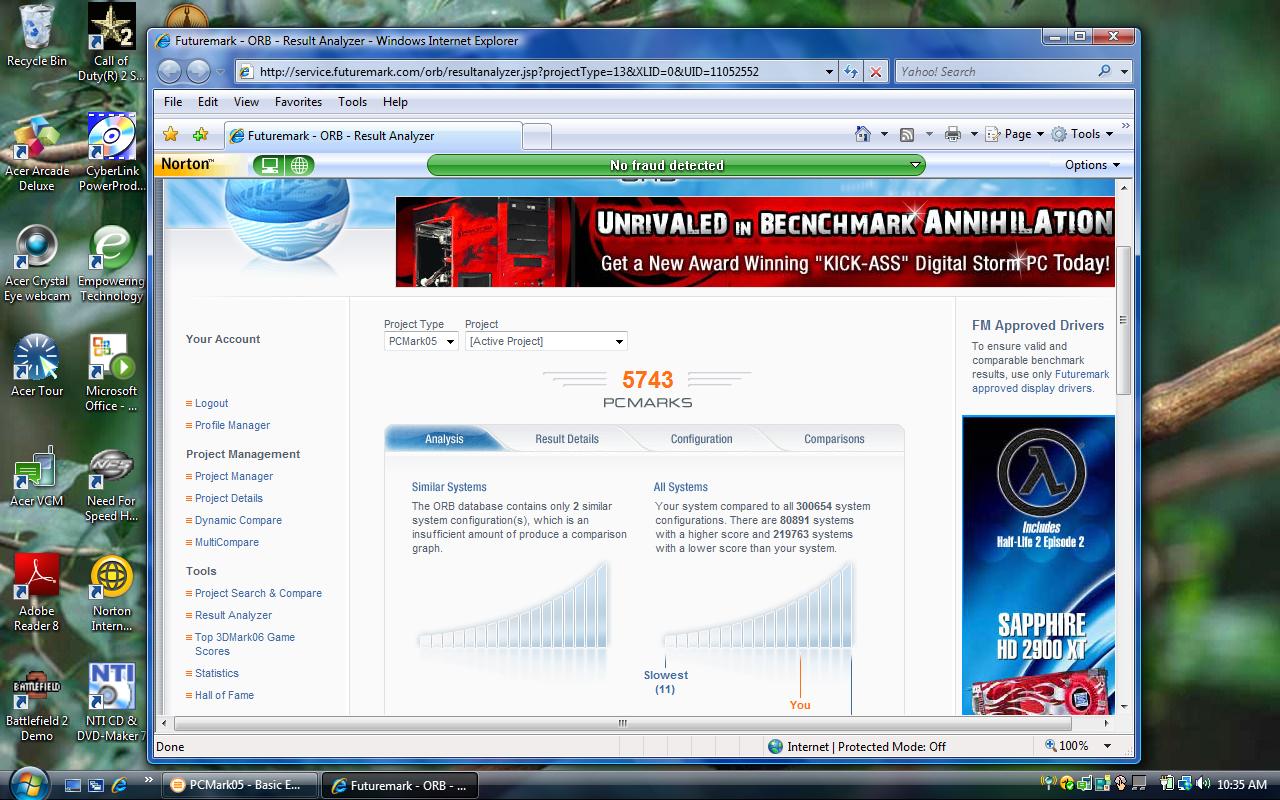The image size is (1280, 800).
Task: Select NTI CD & DVD-Maker desktop icon
Action: [111, 704]
